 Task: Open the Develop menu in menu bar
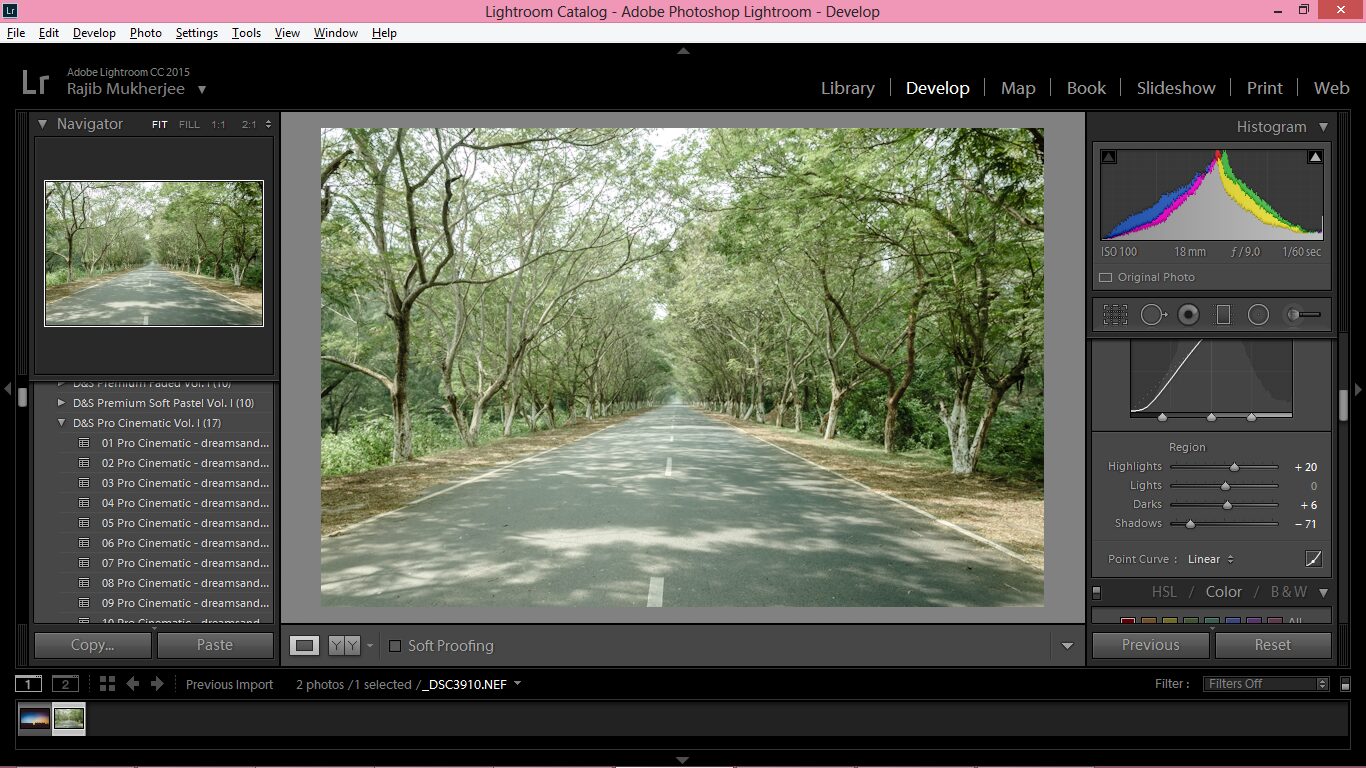click(x=94, y=33)
